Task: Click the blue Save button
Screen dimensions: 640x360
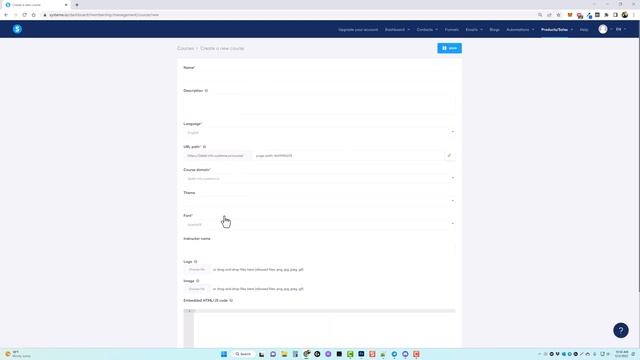Action: [449, 48]
